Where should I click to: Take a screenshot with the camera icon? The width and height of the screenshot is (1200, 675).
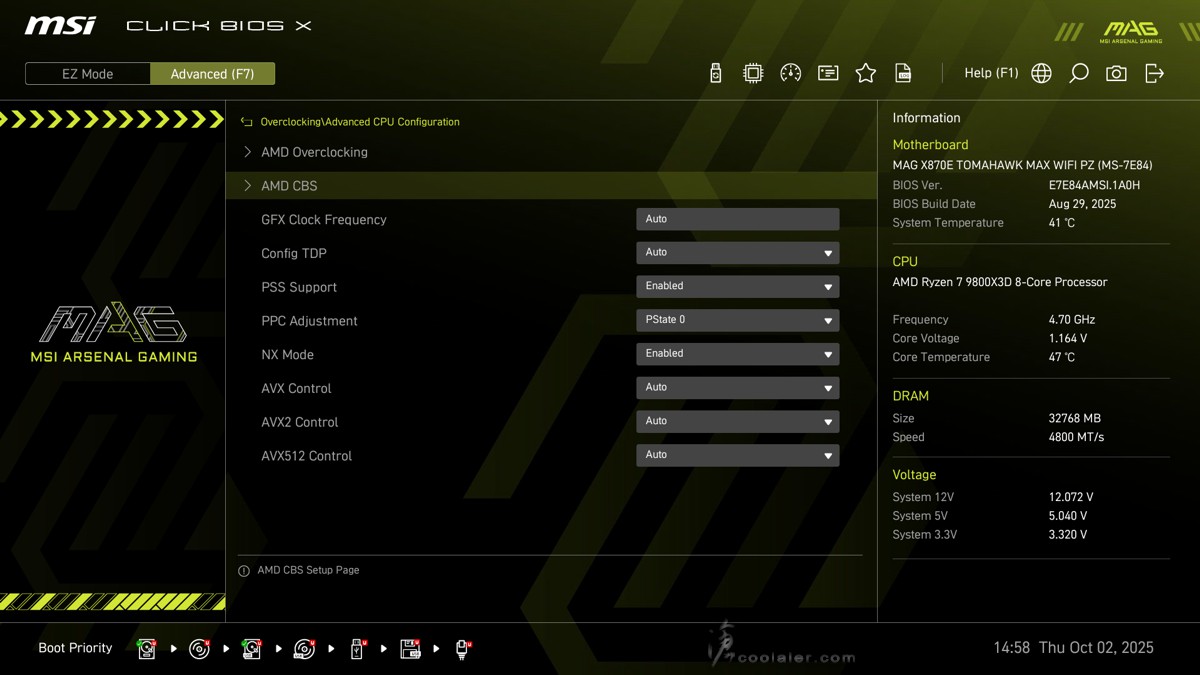tap(1116, 73)
